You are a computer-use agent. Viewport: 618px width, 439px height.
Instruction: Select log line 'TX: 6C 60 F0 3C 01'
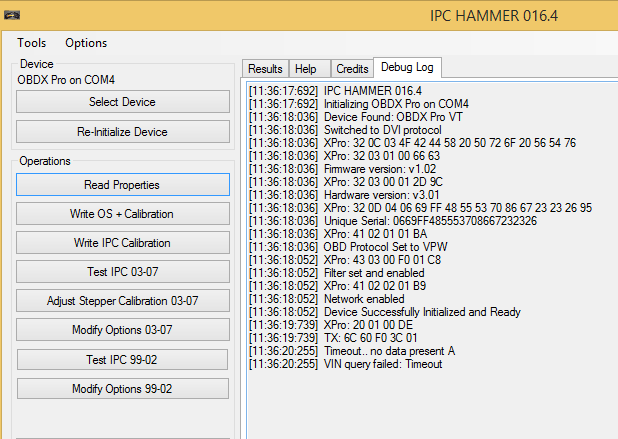[x=333, y=338]
